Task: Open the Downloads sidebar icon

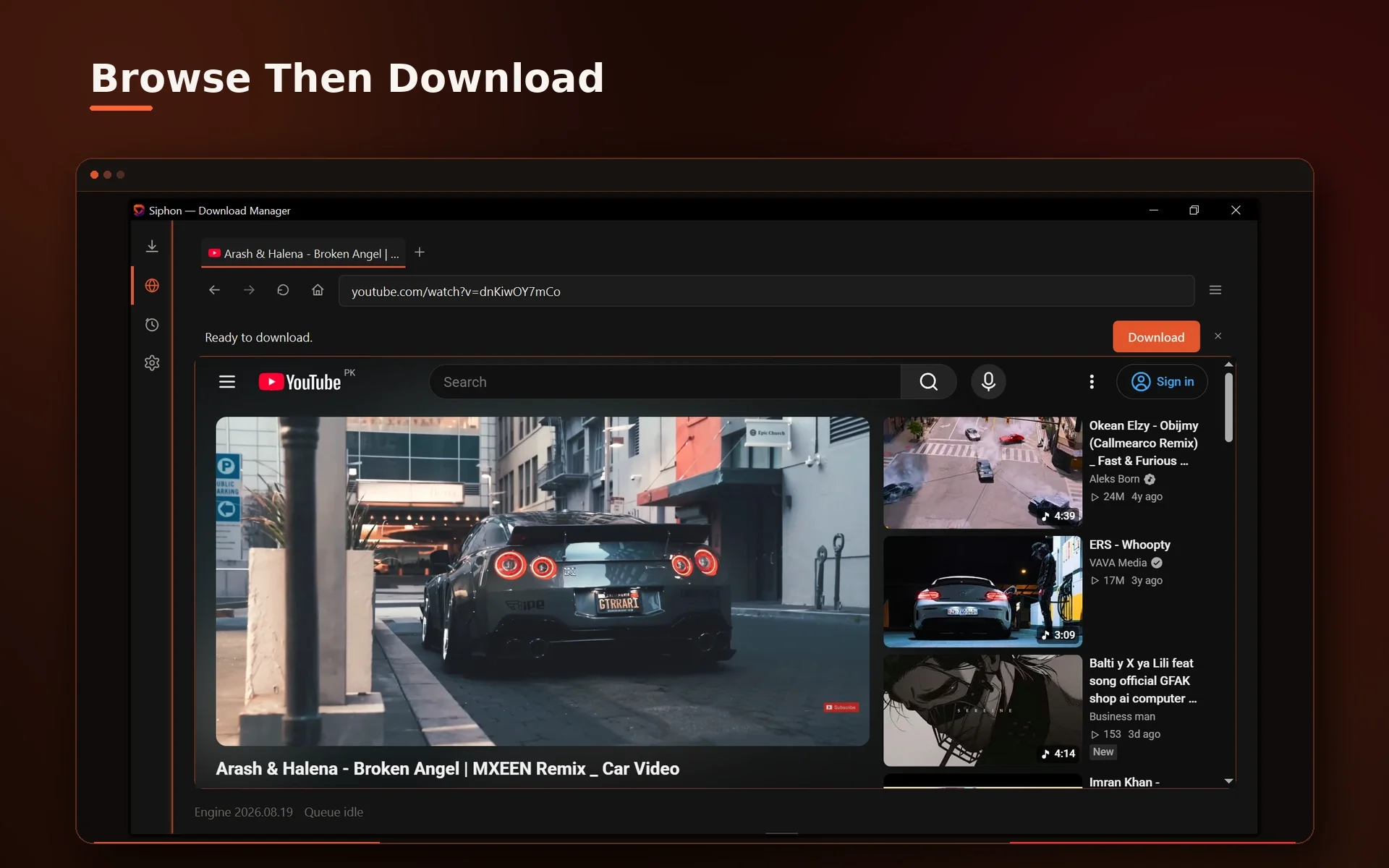Action: (x=152, y=247)
